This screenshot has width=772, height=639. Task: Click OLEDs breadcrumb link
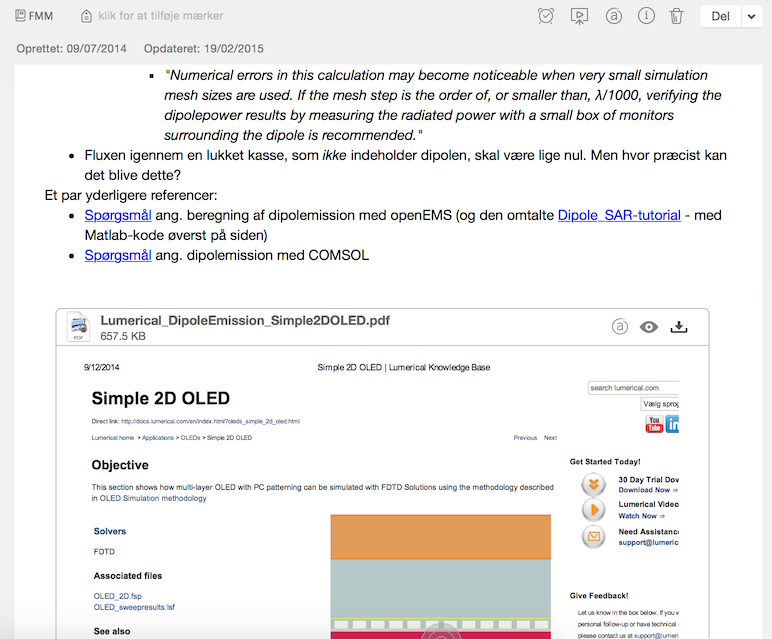(x=190, y=438)
